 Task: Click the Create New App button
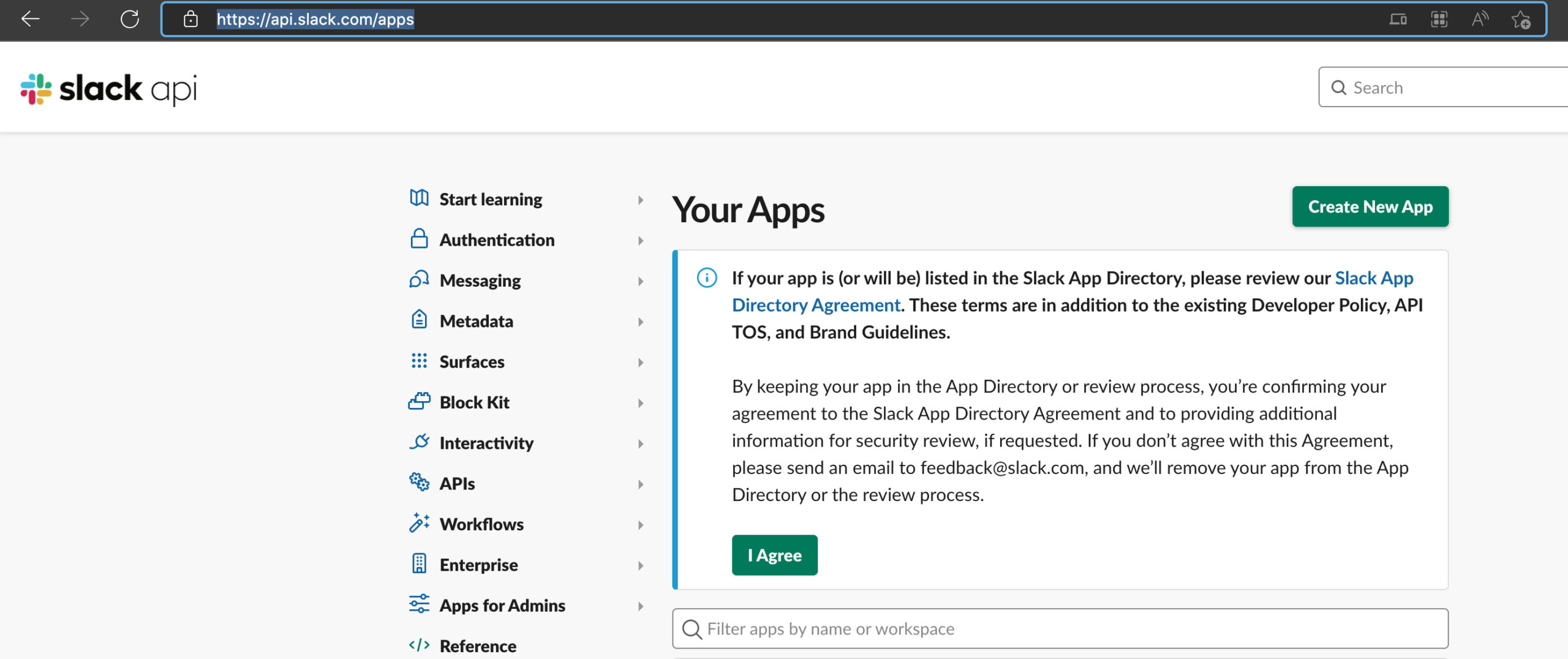point(1370,206)
